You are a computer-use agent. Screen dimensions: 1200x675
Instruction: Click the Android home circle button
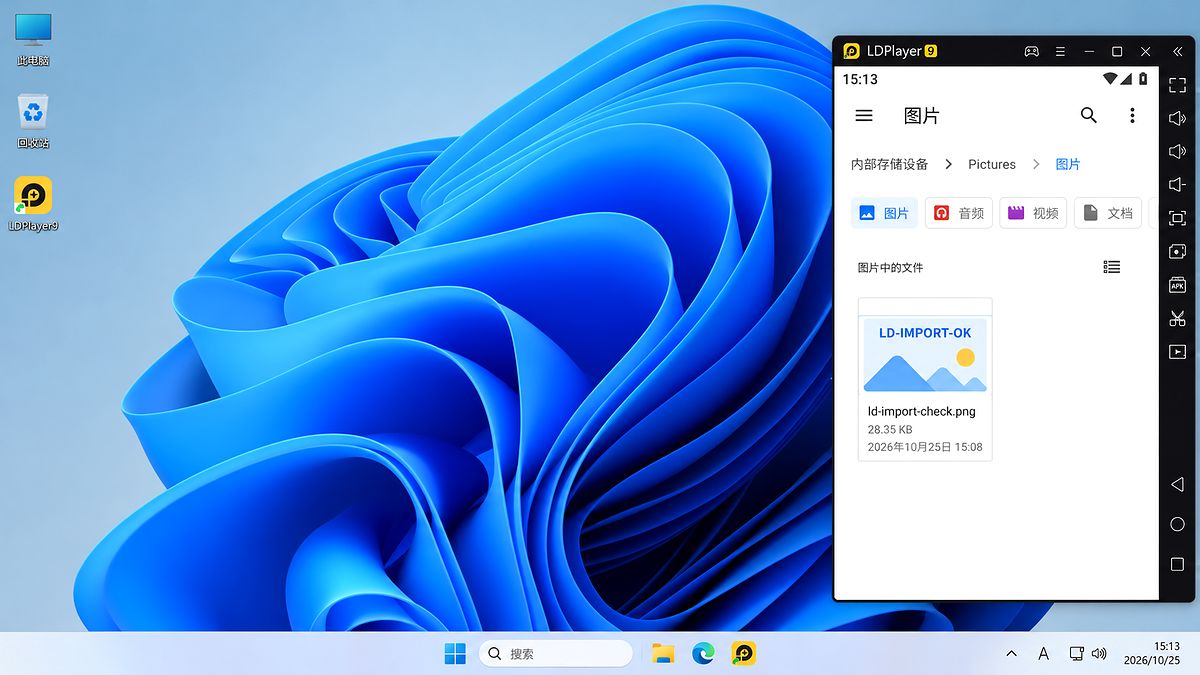1177,524
